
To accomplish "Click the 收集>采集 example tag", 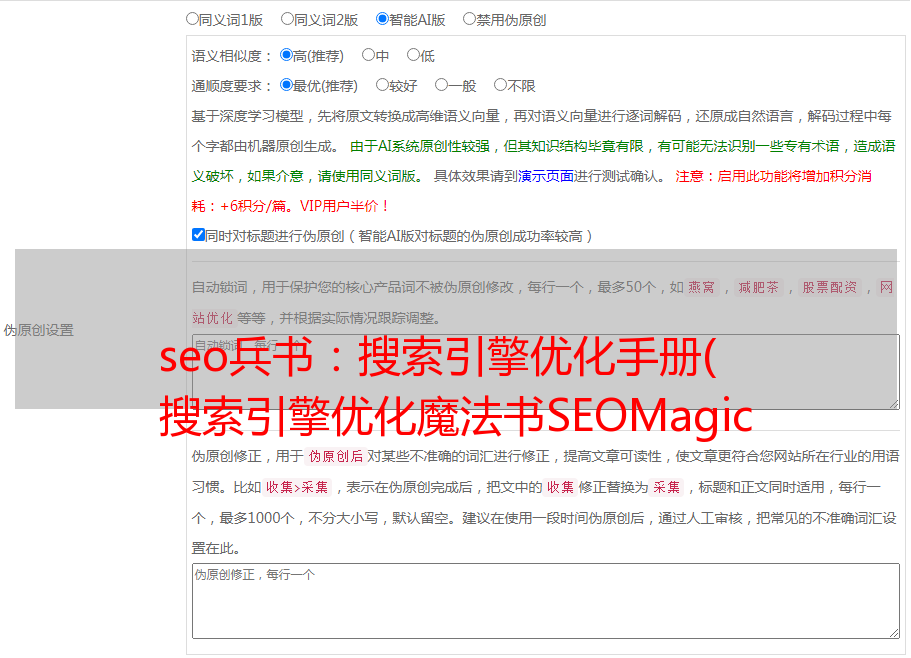I will point(297,487).
